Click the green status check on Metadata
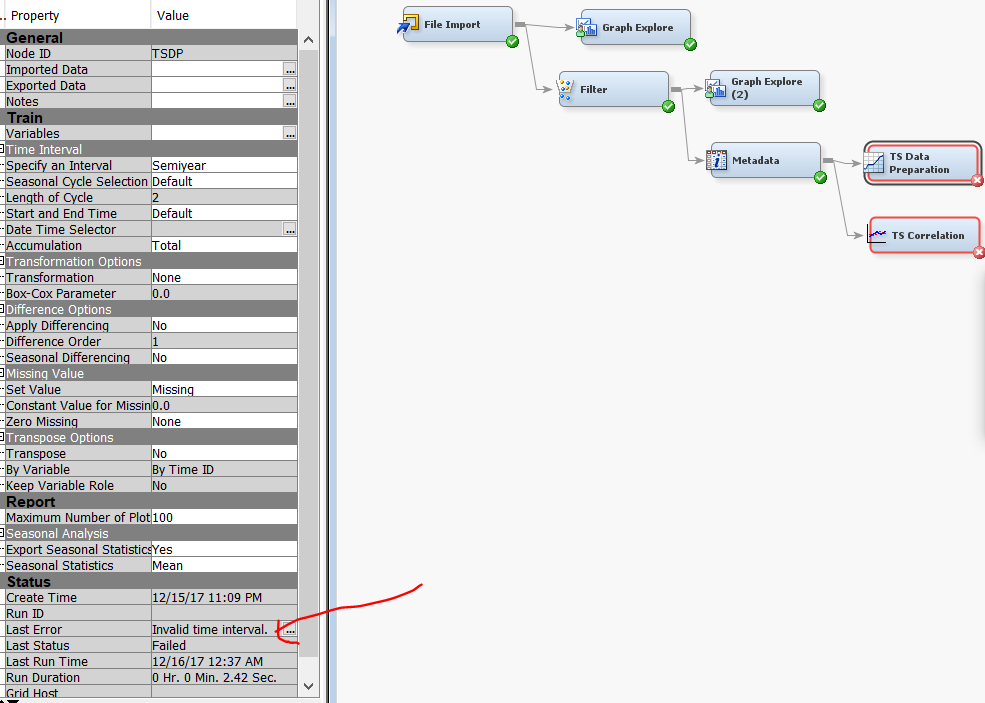 (819, 177)
